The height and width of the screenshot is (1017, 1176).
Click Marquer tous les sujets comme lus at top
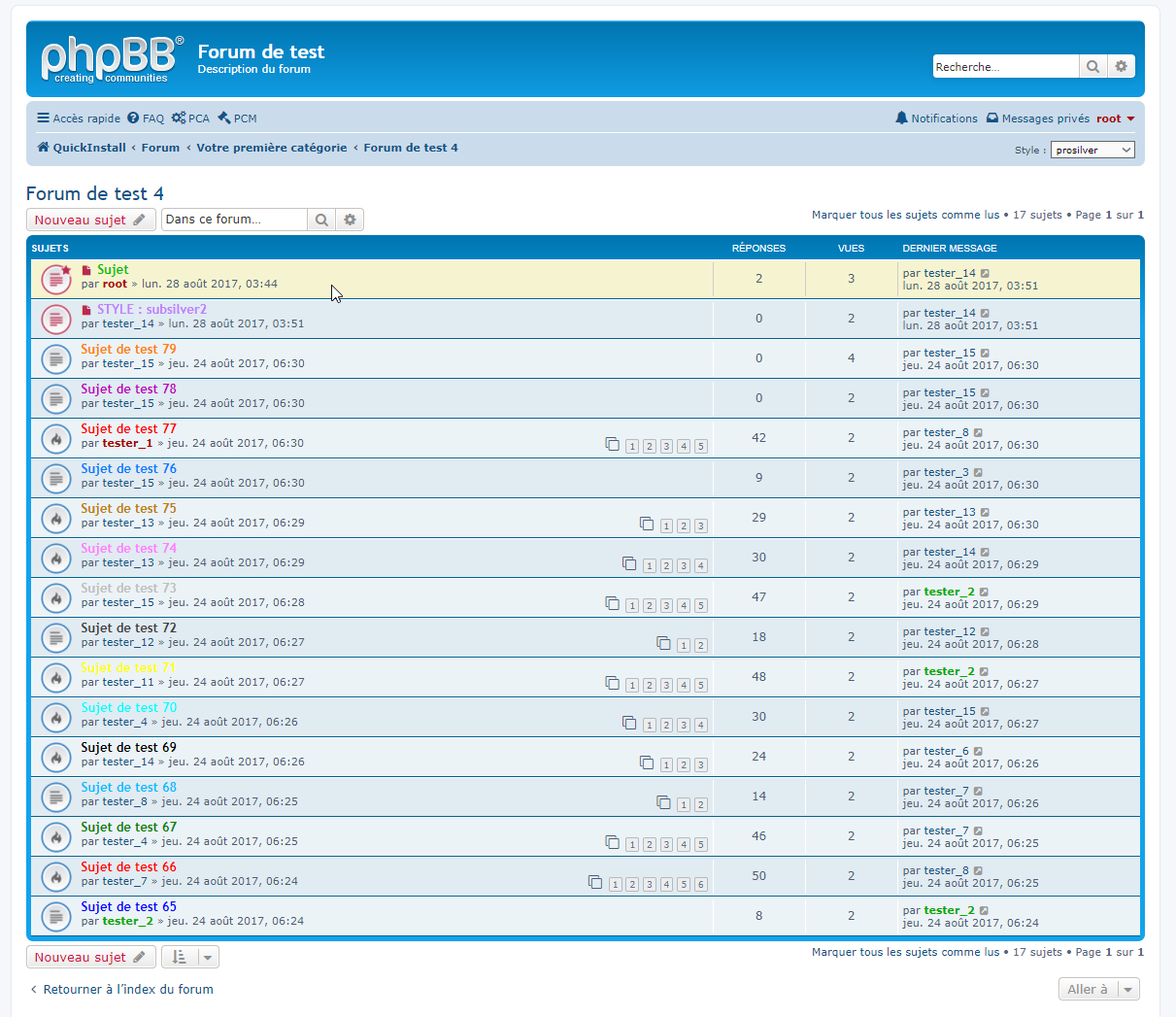coord(905,215)
